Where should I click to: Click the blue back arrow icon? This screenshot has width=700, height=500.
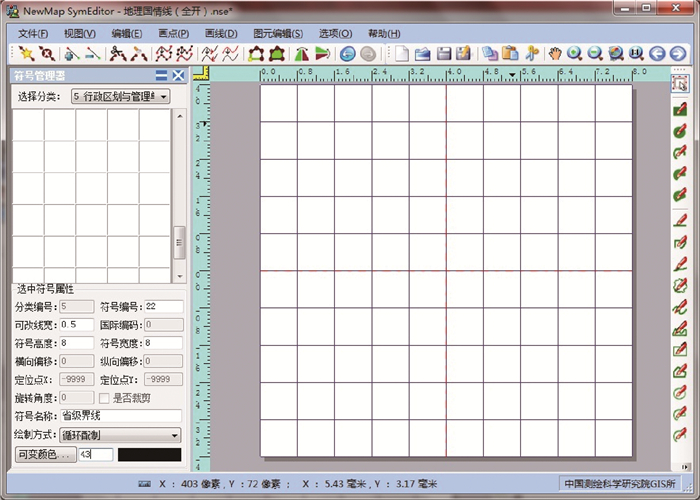(657, 53)
